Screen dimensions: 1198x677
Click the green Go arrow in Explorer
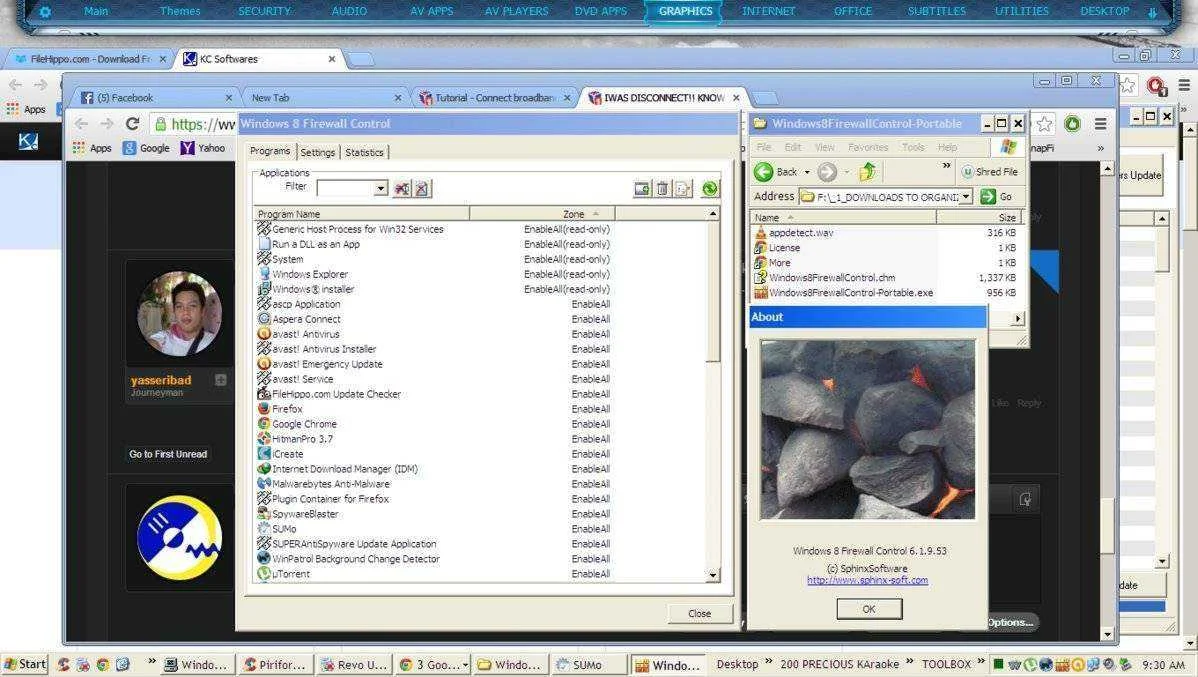(x=988, y=196)
